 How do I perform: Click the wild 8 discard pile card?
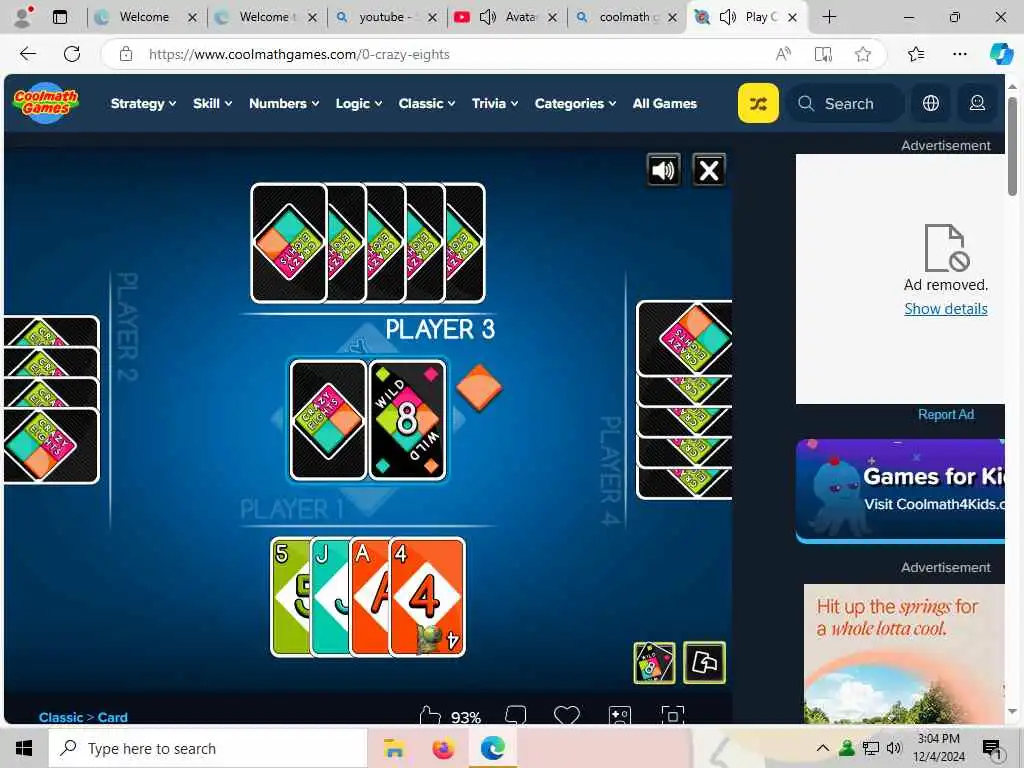coord(408,420)
